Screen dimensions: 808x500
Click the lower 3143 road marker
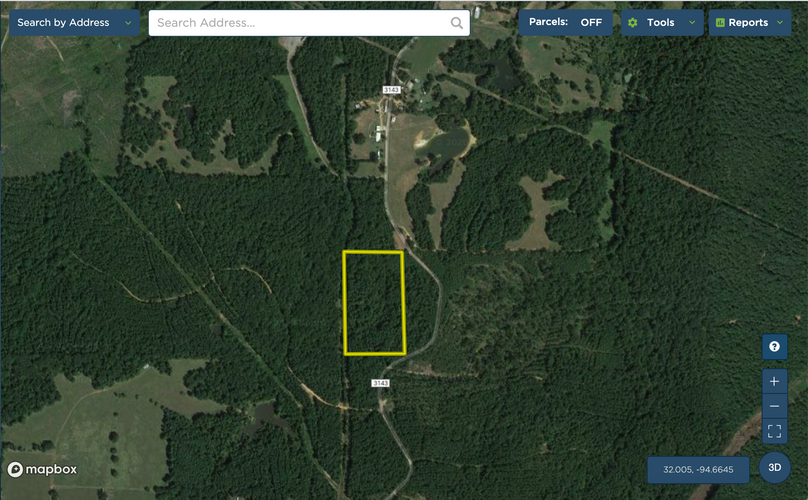380,383
